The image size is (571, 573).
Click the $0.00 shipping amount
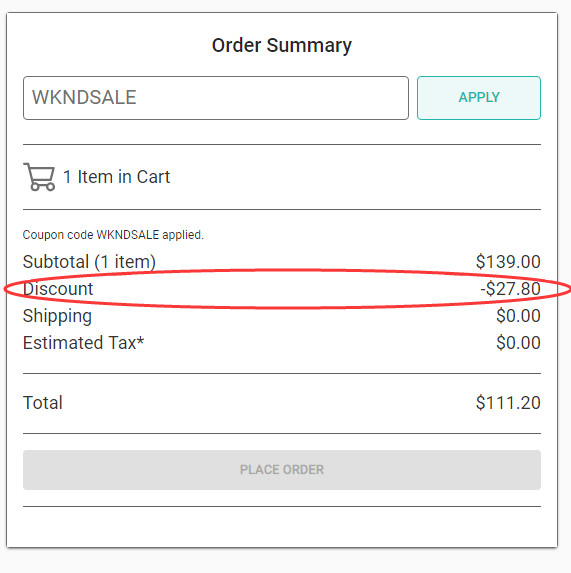pos(518,316)
